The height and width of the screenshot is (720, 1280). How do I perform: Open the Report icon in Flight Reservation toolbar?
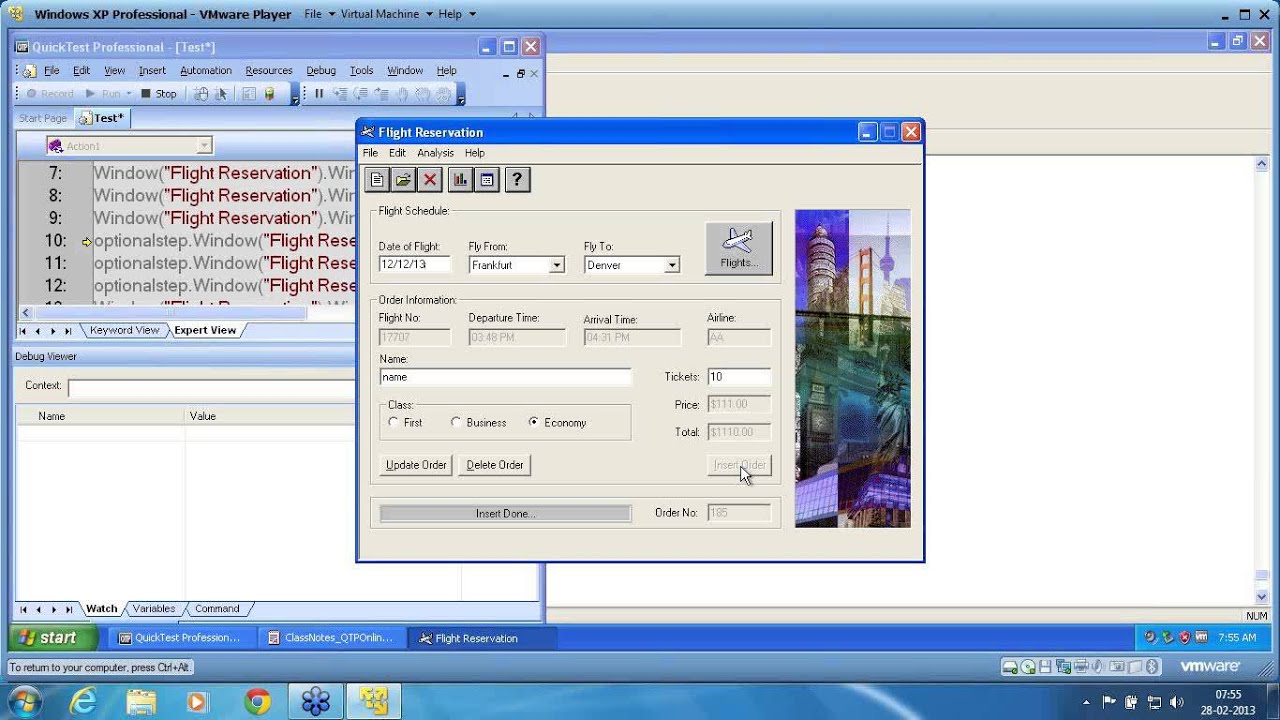coord(487,180)
